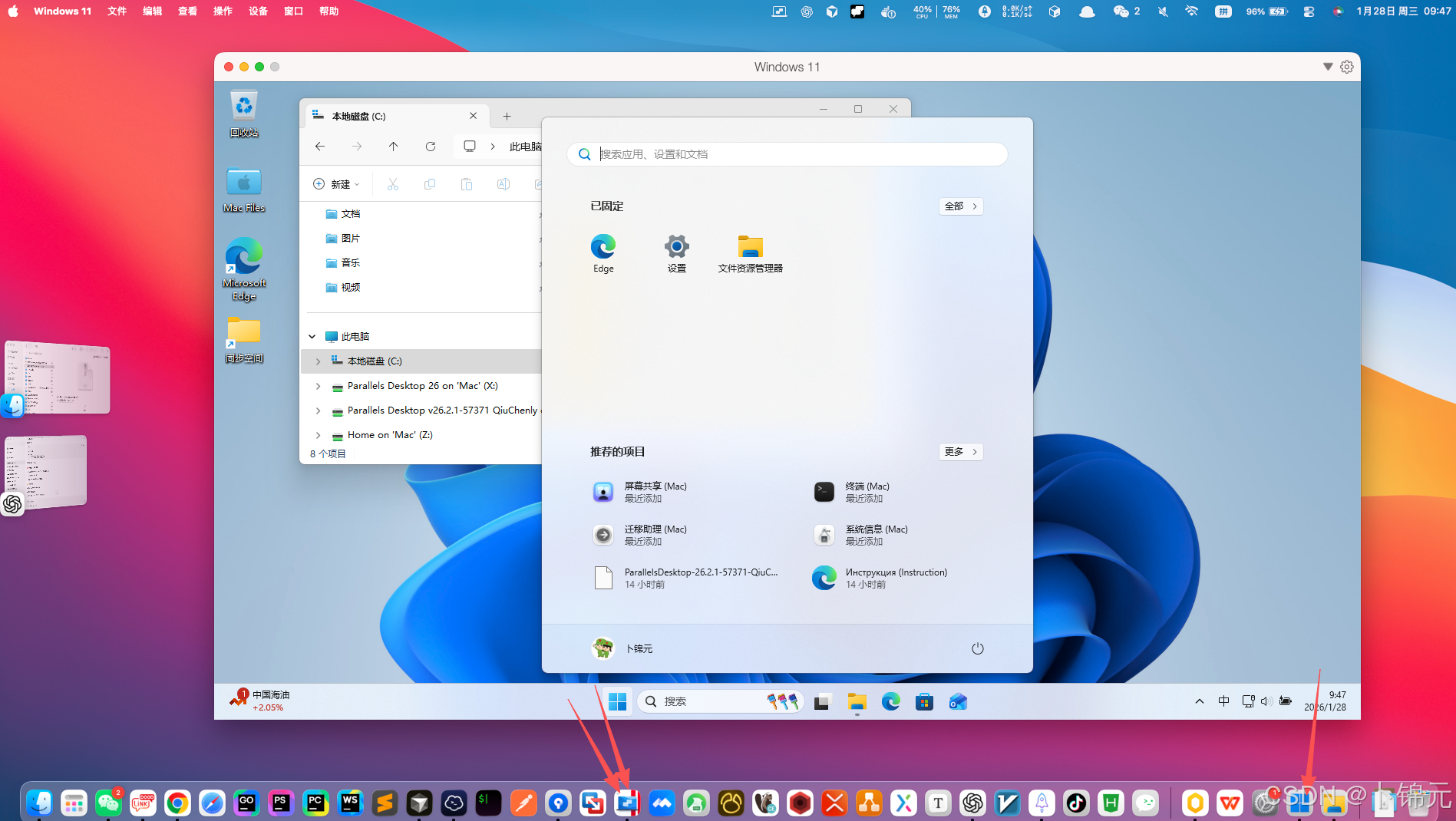Open the 操作 menu
The height and width of the screenshot is (821, 1456).
click(223, 11)
